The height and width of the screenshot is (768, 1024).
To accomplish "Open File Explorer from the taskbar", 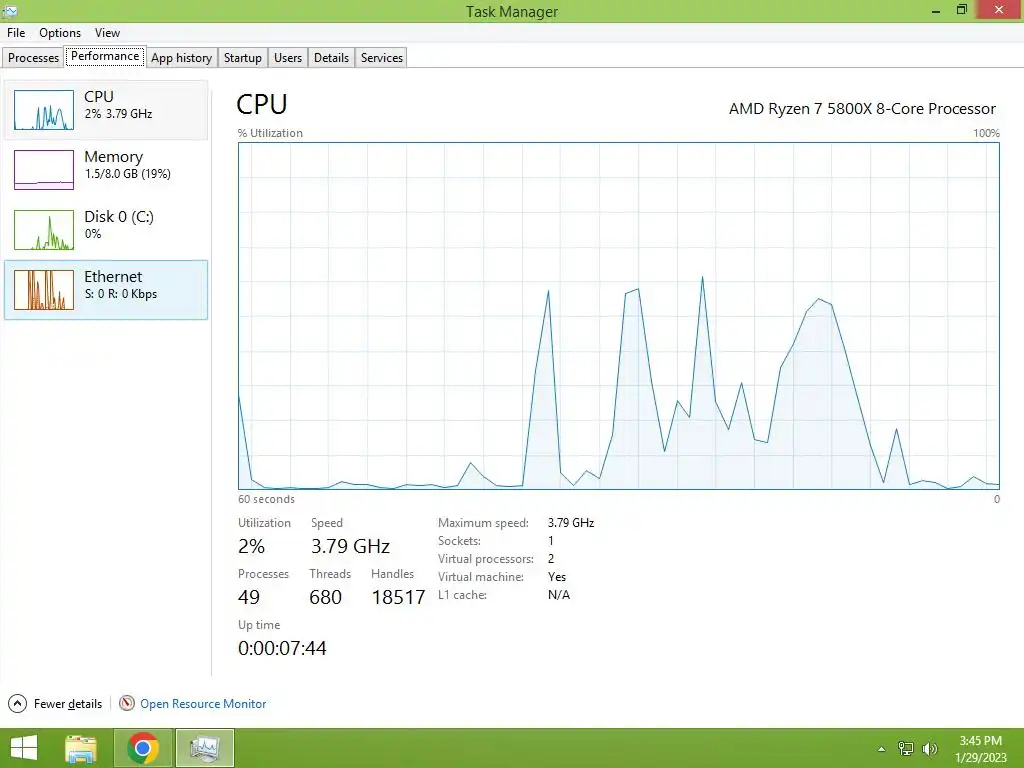I will [81, 748].
